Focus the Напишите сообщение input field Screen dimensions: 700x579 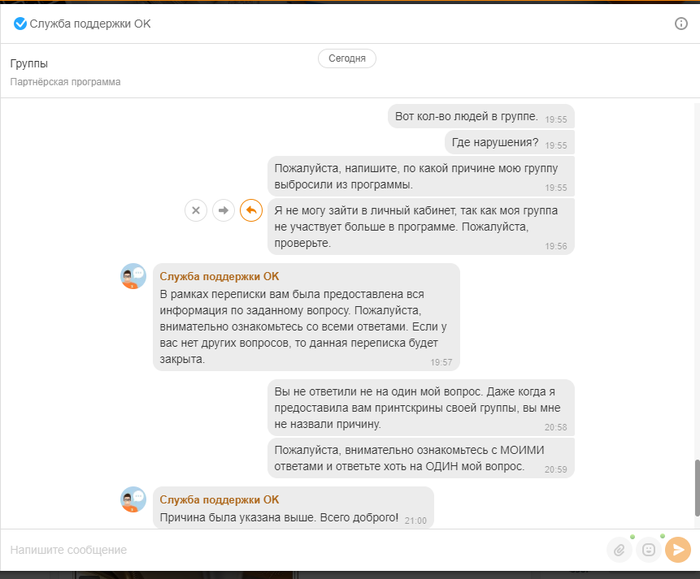[300, 550]
